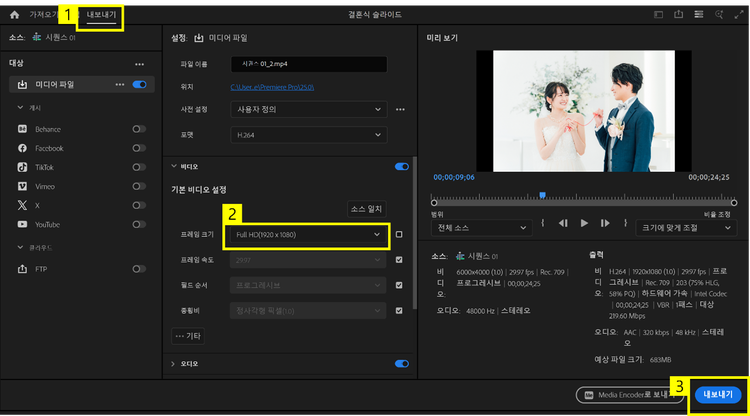Click the YouTube icon

point(22,224)
